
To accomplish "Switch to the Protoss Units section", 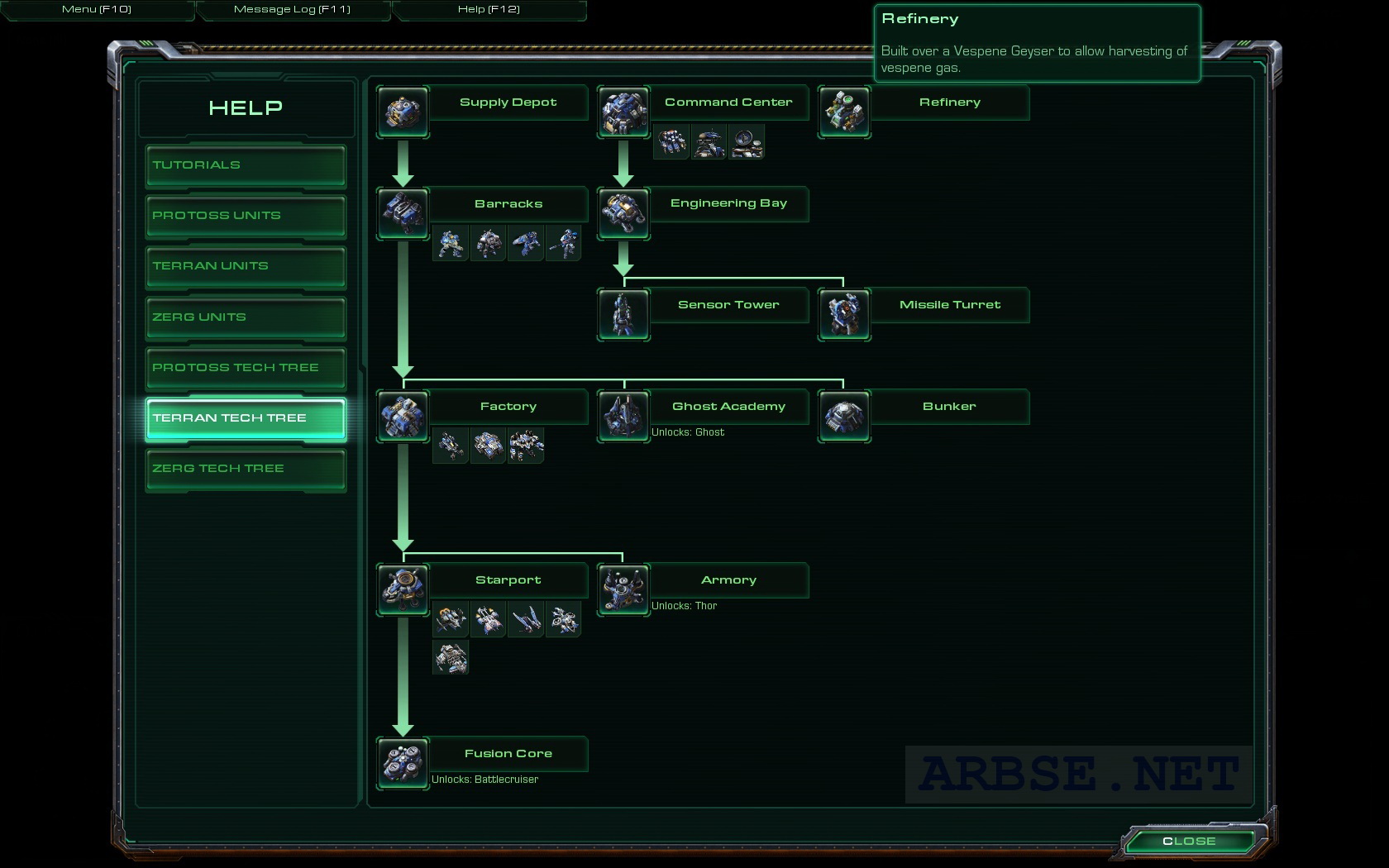I will (x=246, y=216).
